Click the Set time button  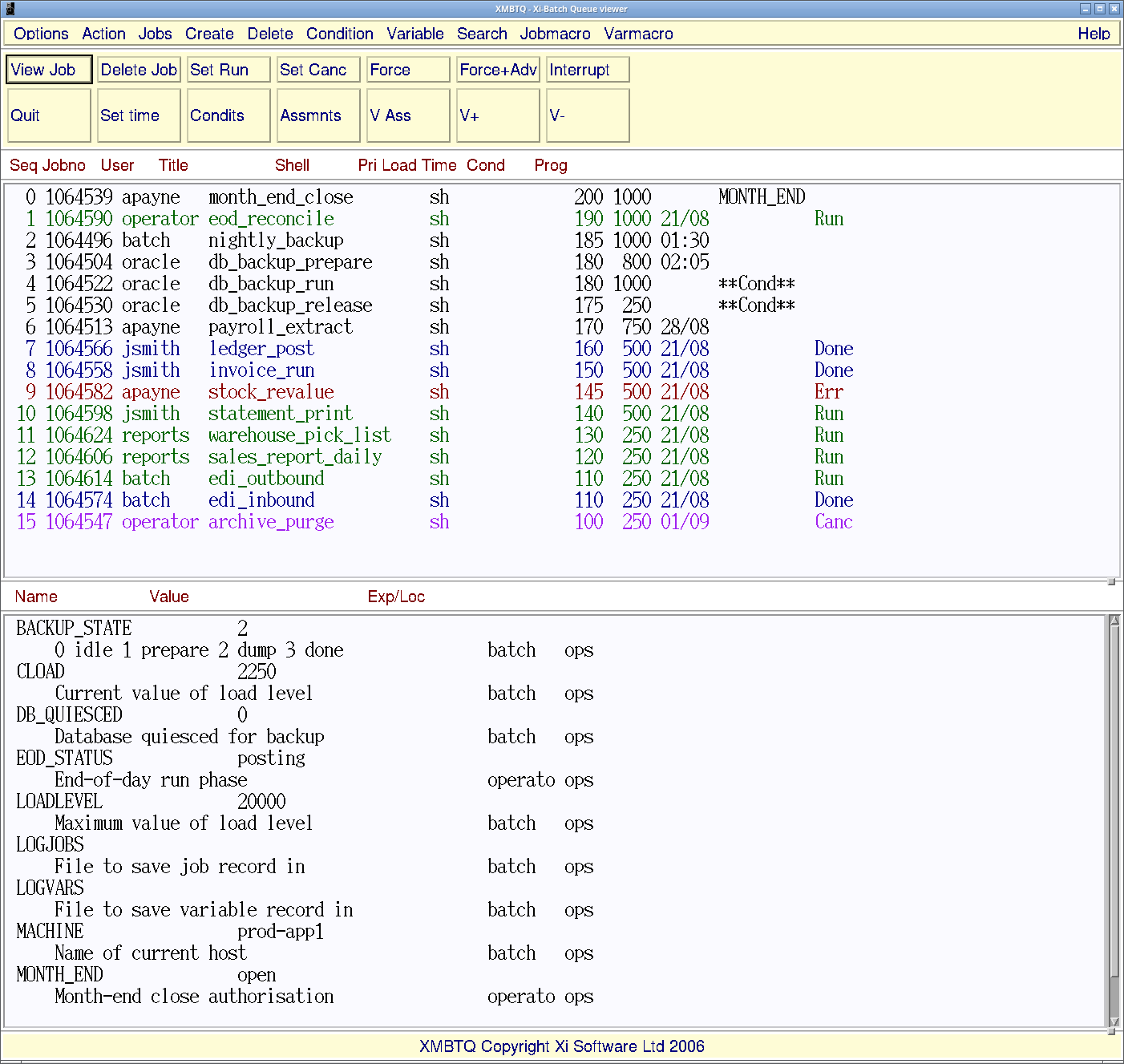click(x=139, y=115)
